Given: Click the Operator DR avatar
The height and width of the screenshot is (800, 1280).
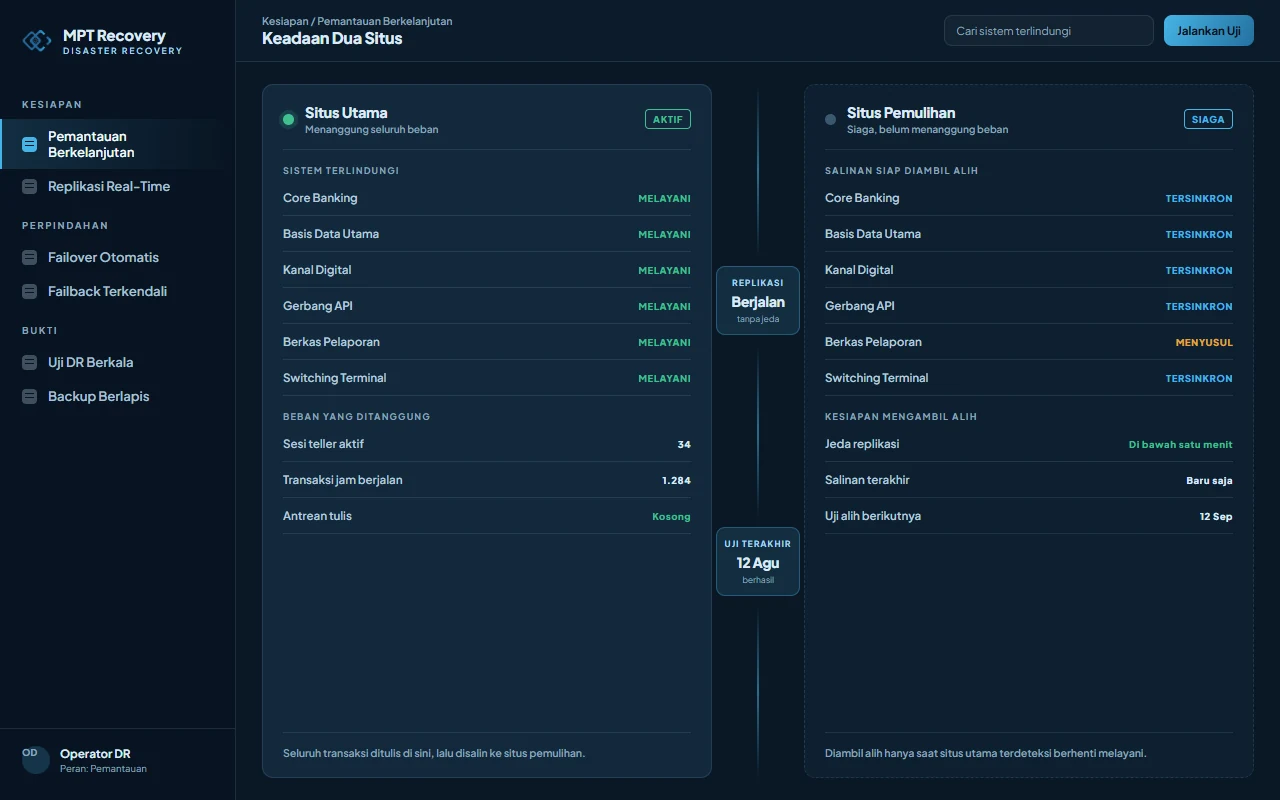Looking at the screenshot, I should (x=36, y=760).
